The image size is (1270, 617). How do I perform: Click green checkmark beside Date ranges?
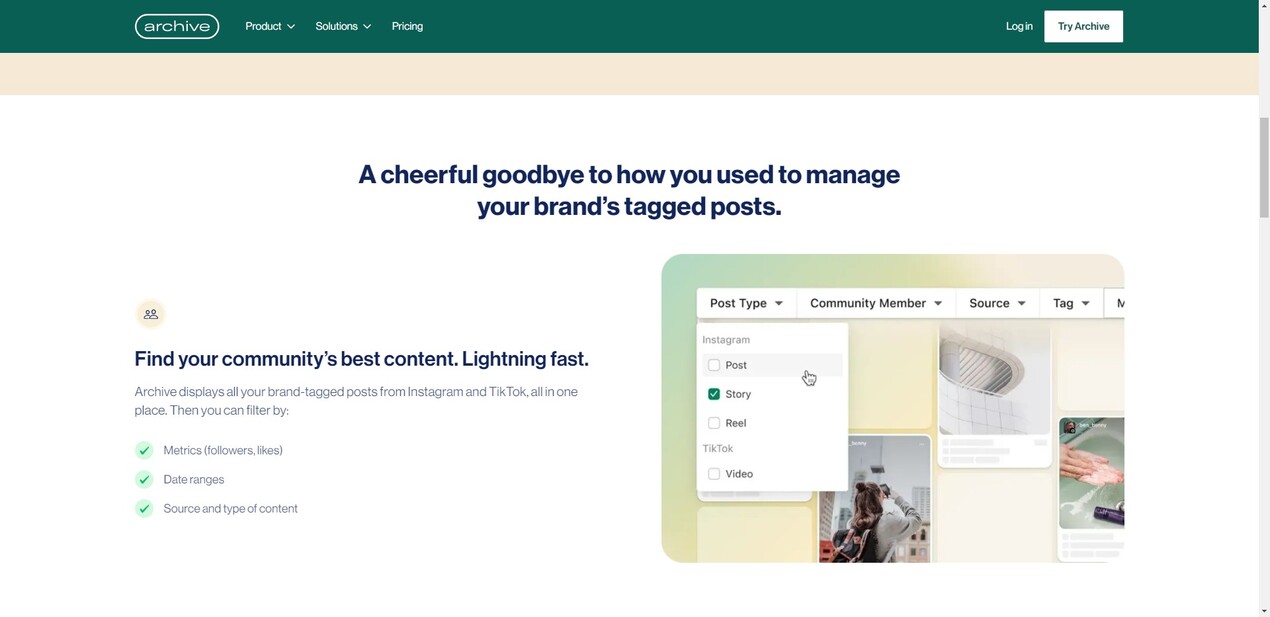(x=144, y=479)
